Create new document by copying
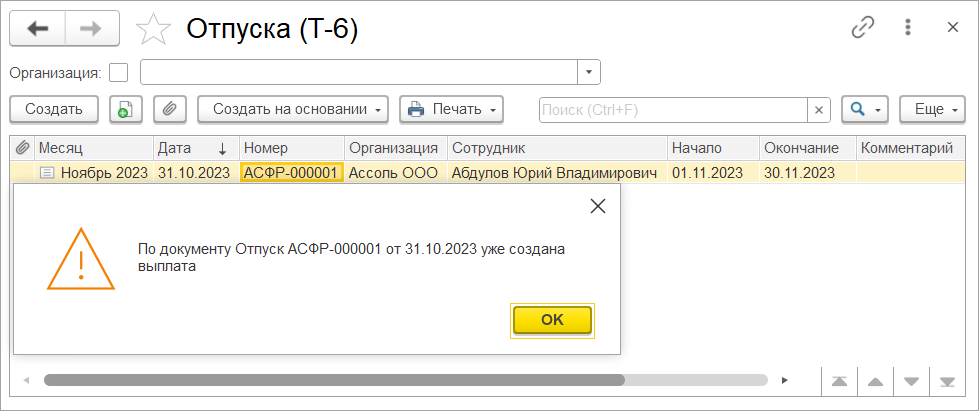Screen dimensions: 979x411 pyautogui.click(x=124, y=109)
